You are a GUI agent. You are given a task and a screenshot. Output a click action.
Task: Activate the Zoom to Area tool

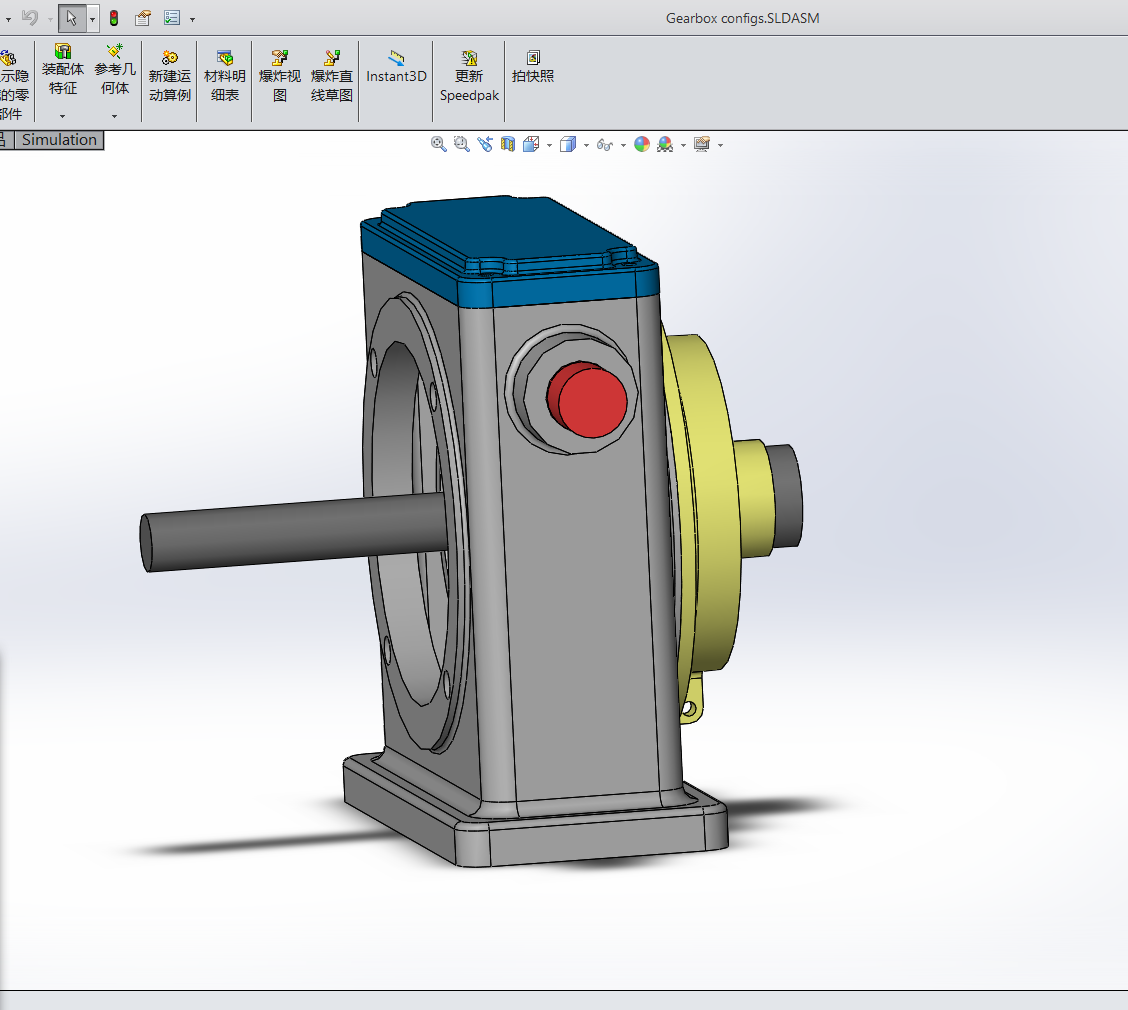[461, 144]
